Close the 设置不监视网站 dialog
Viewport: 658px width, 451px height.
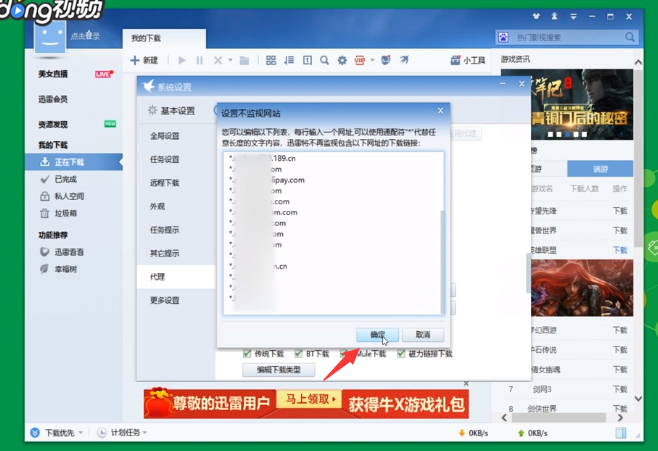point(440,111)
